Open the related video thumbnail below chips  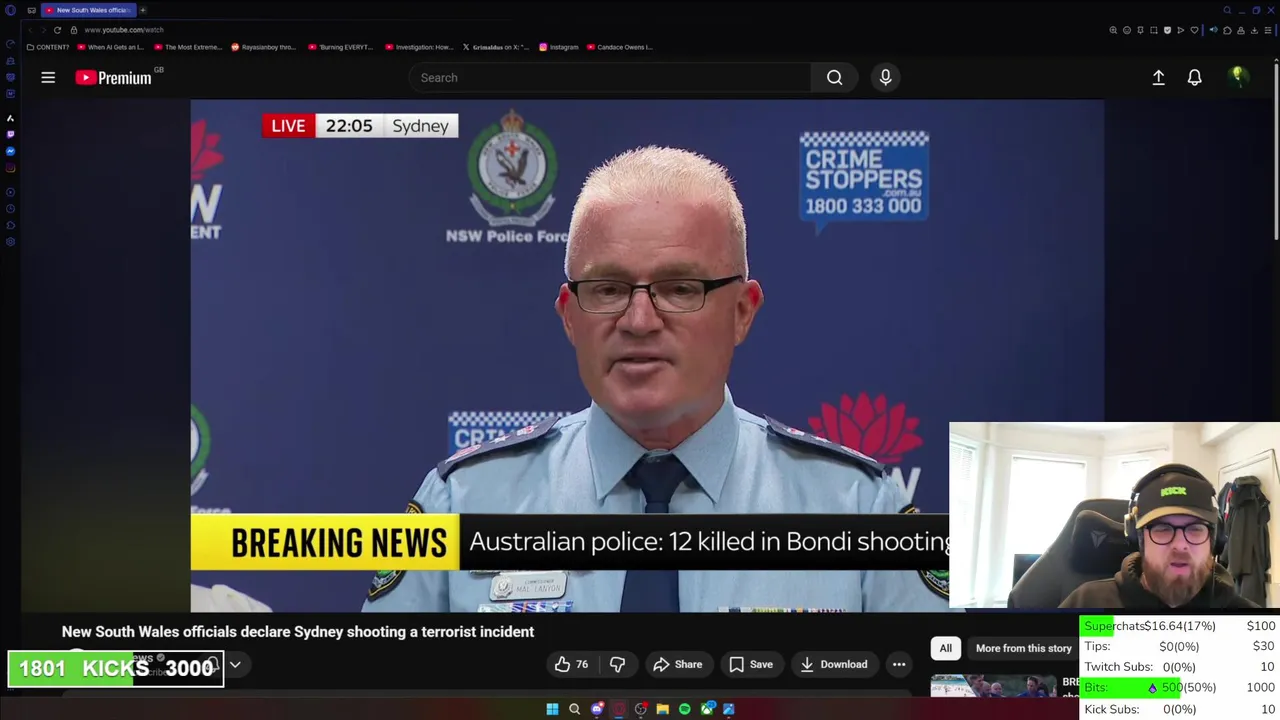(x=993, y=685)
